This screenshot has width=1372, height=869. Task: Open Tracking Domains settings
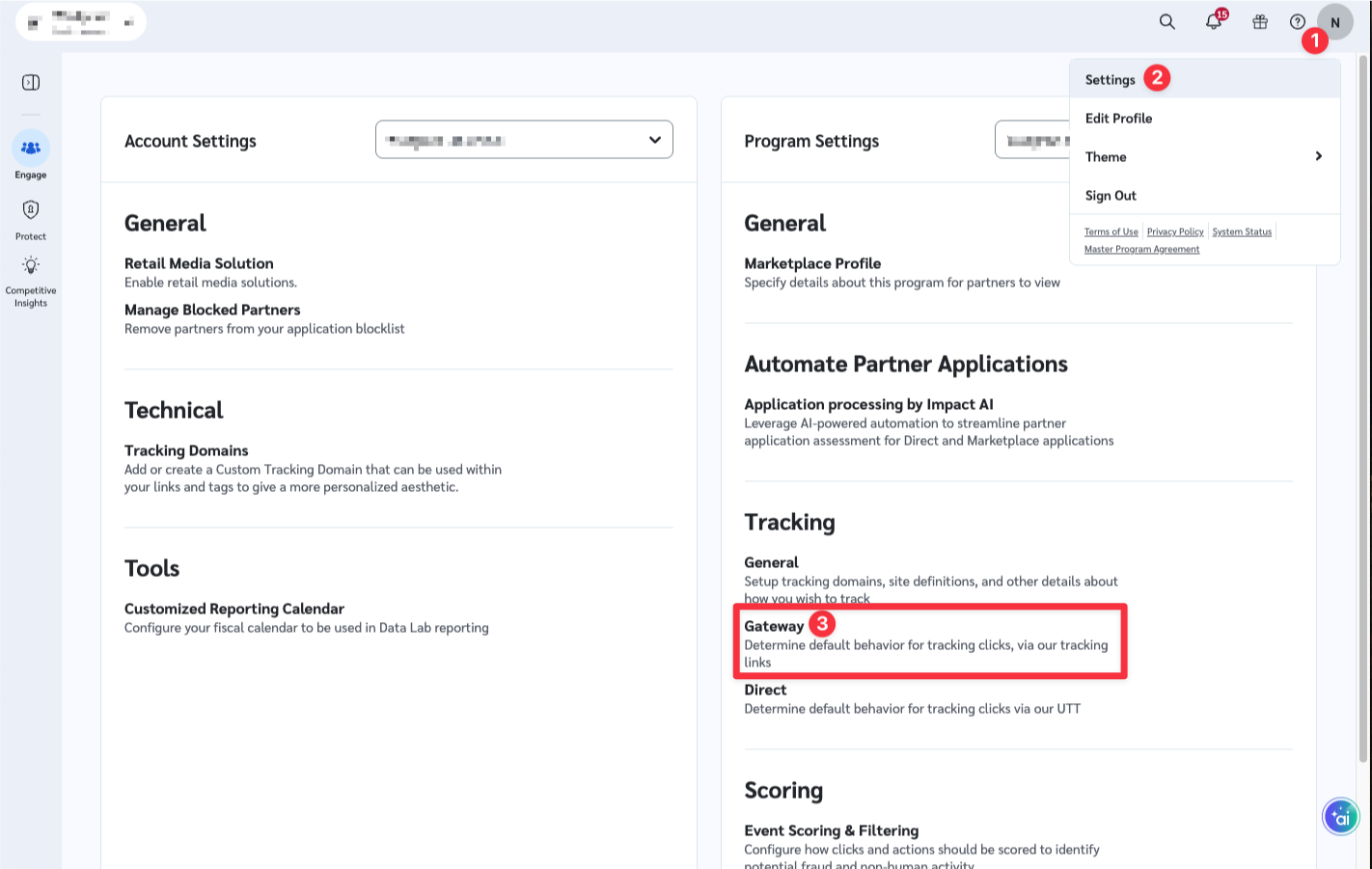click(x=186, y=450)
